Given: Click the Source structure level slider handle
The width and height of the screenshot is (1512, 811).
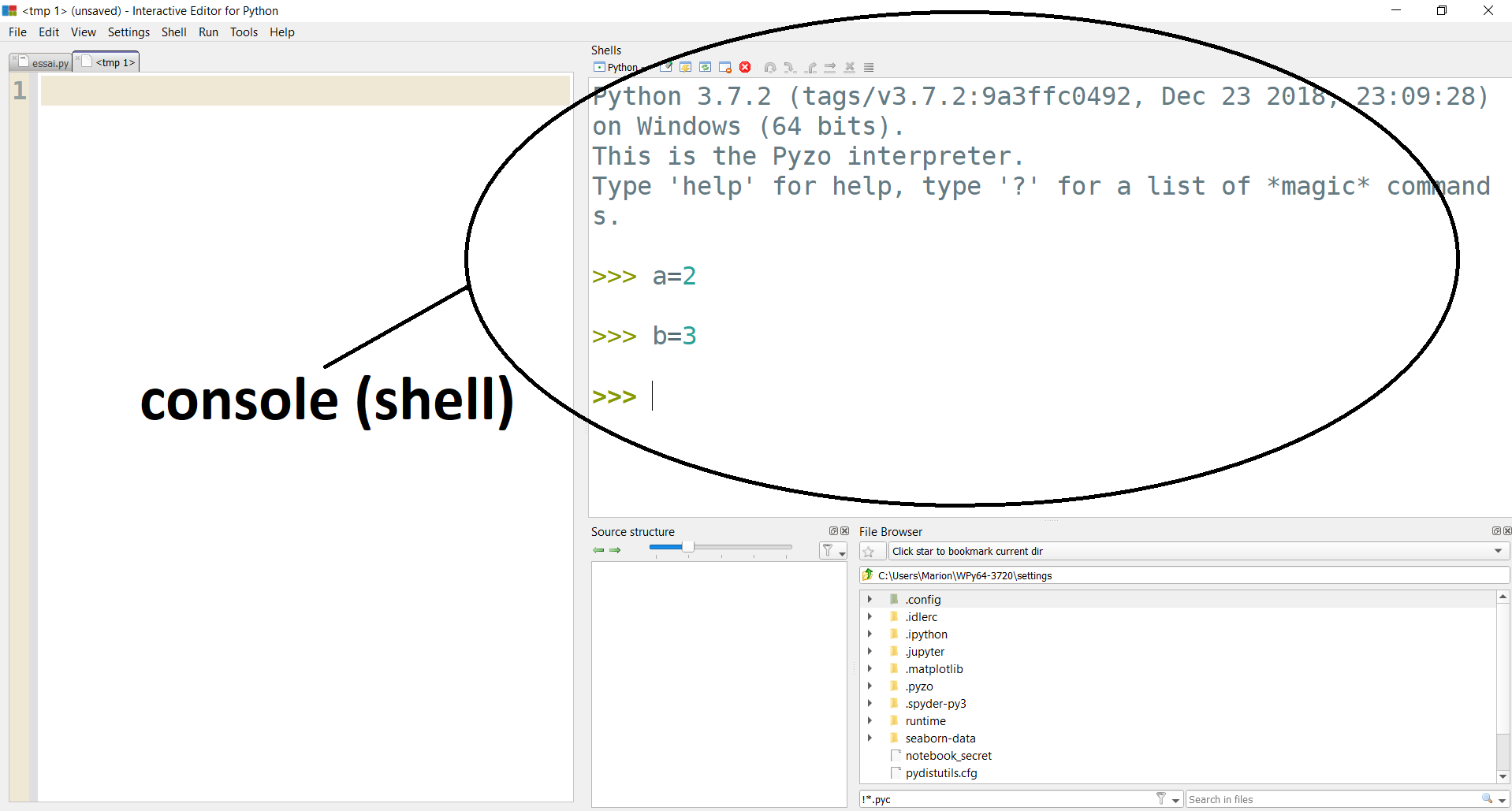Looking at the screenshot, I should click(687, 547).
